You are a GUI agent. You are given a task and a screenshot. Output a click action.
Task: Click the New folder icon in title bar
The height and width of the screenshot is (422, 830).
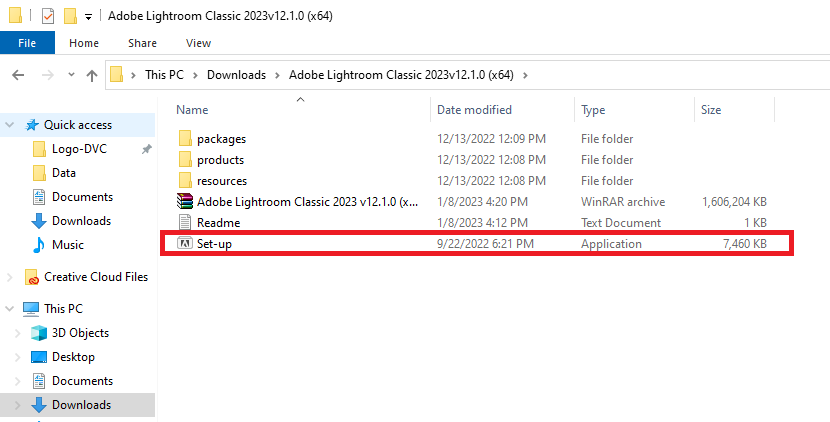point(70,16)
